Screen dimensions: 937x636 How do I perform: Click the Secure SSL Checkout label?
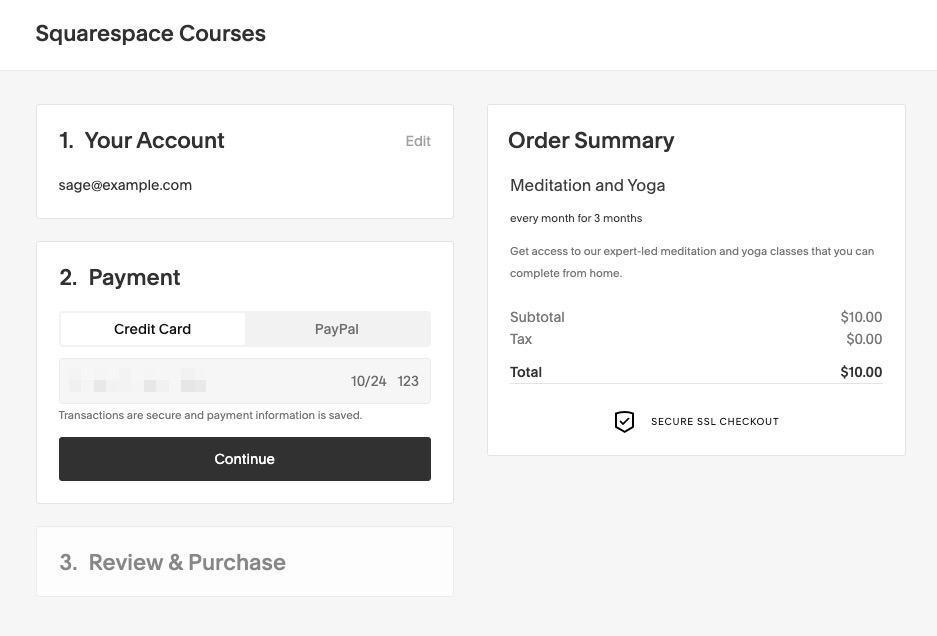coord(714,422)
